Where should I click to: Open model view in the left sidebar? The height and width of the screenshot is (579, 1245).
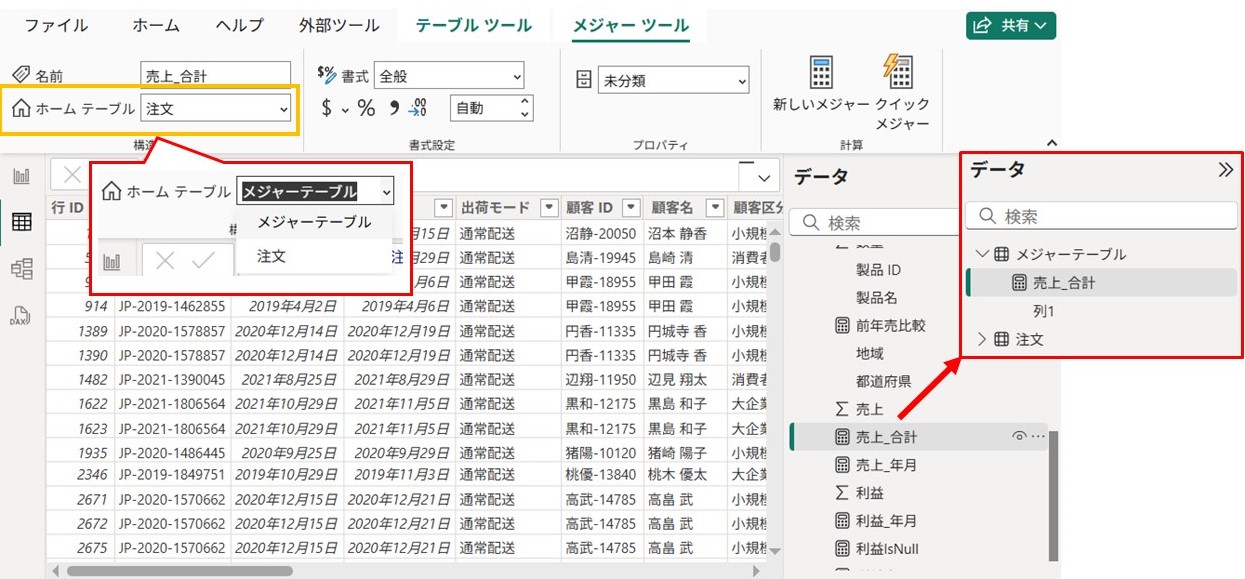(x=21, y=268)
